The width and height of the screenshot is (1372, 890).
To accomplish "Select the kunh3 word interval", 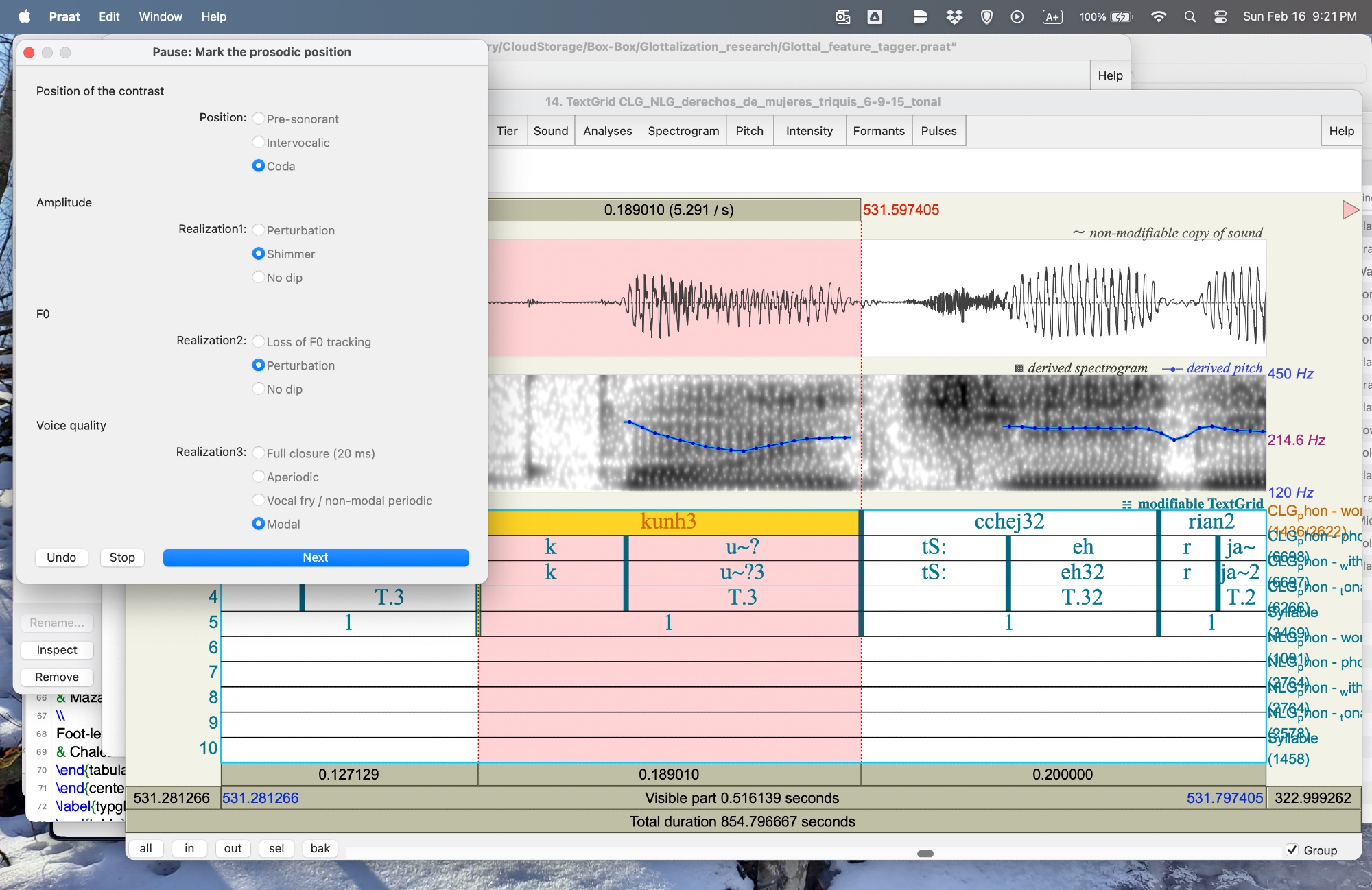I will [x=668, y=522].
